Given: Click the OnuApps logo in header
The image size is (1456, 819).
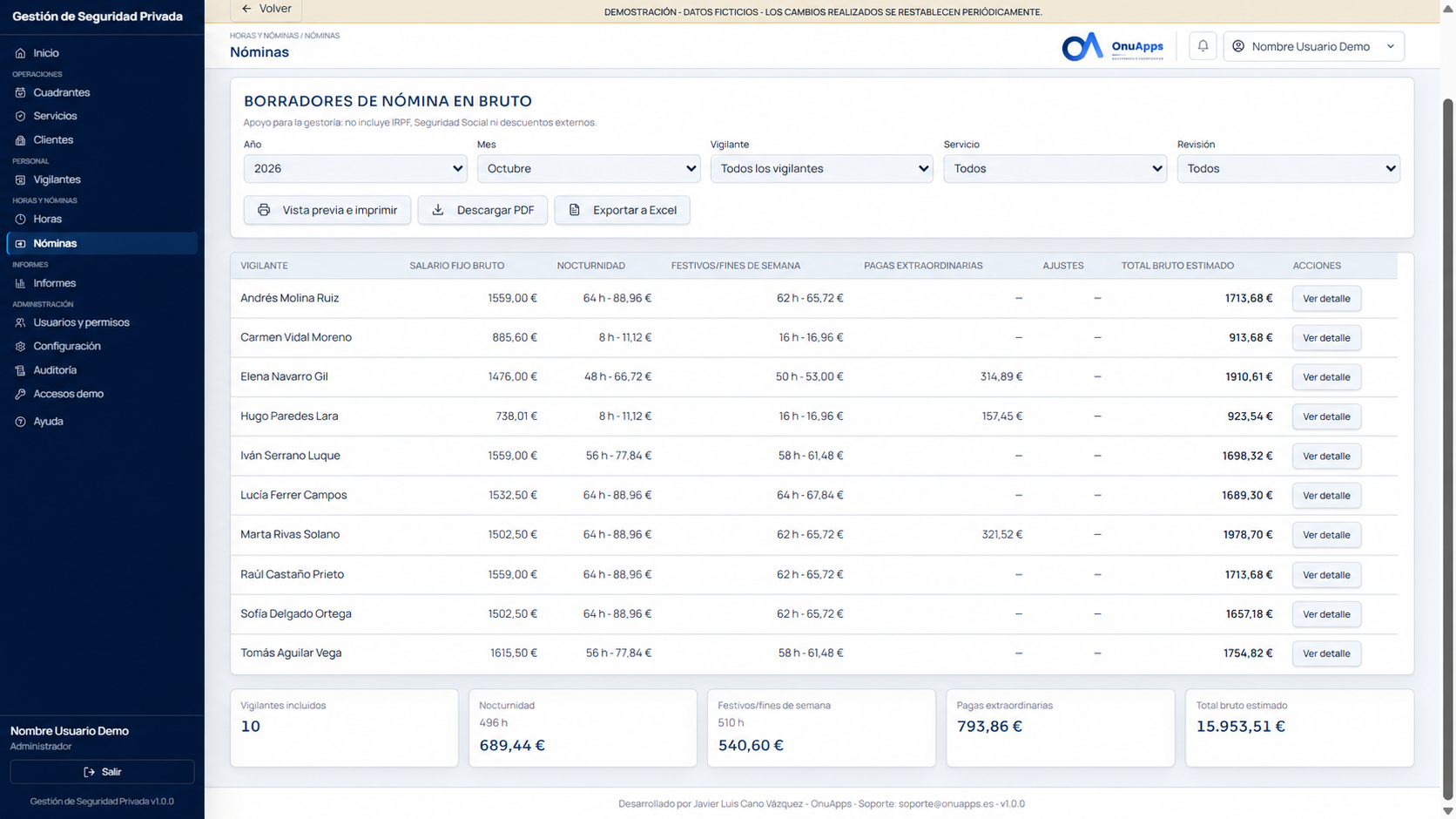Looking at the screenshot, I should 1112,46.
